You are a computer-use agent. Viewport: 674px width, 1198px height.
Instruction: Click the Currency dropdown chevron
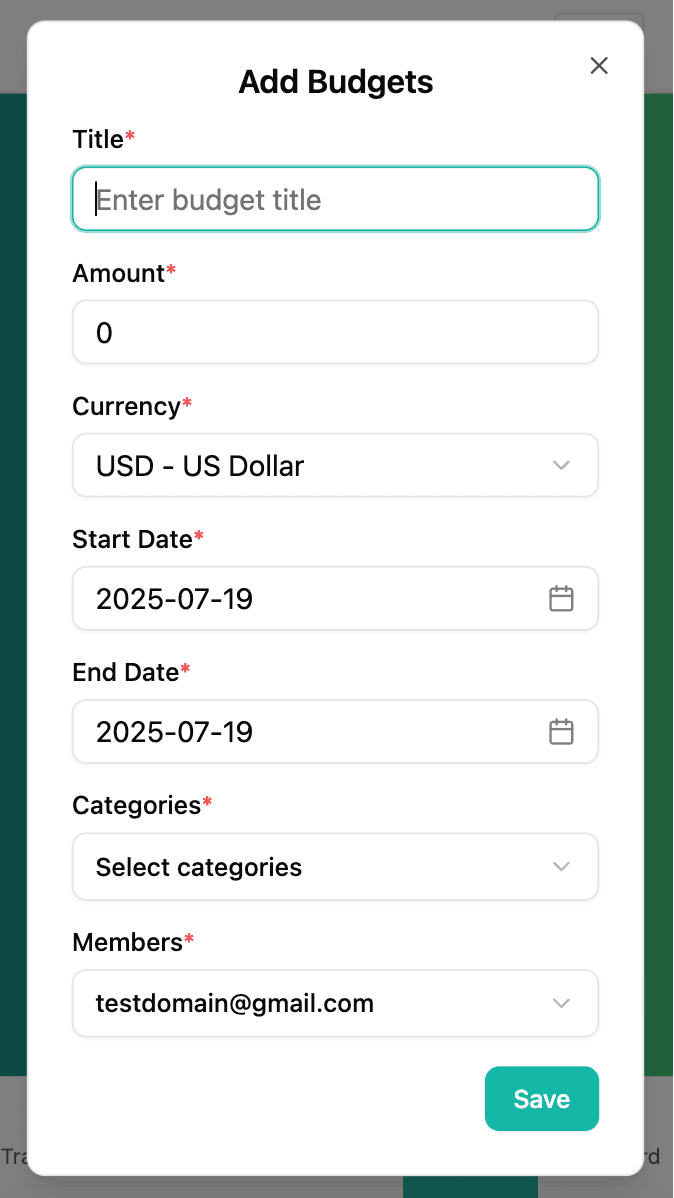562,465
